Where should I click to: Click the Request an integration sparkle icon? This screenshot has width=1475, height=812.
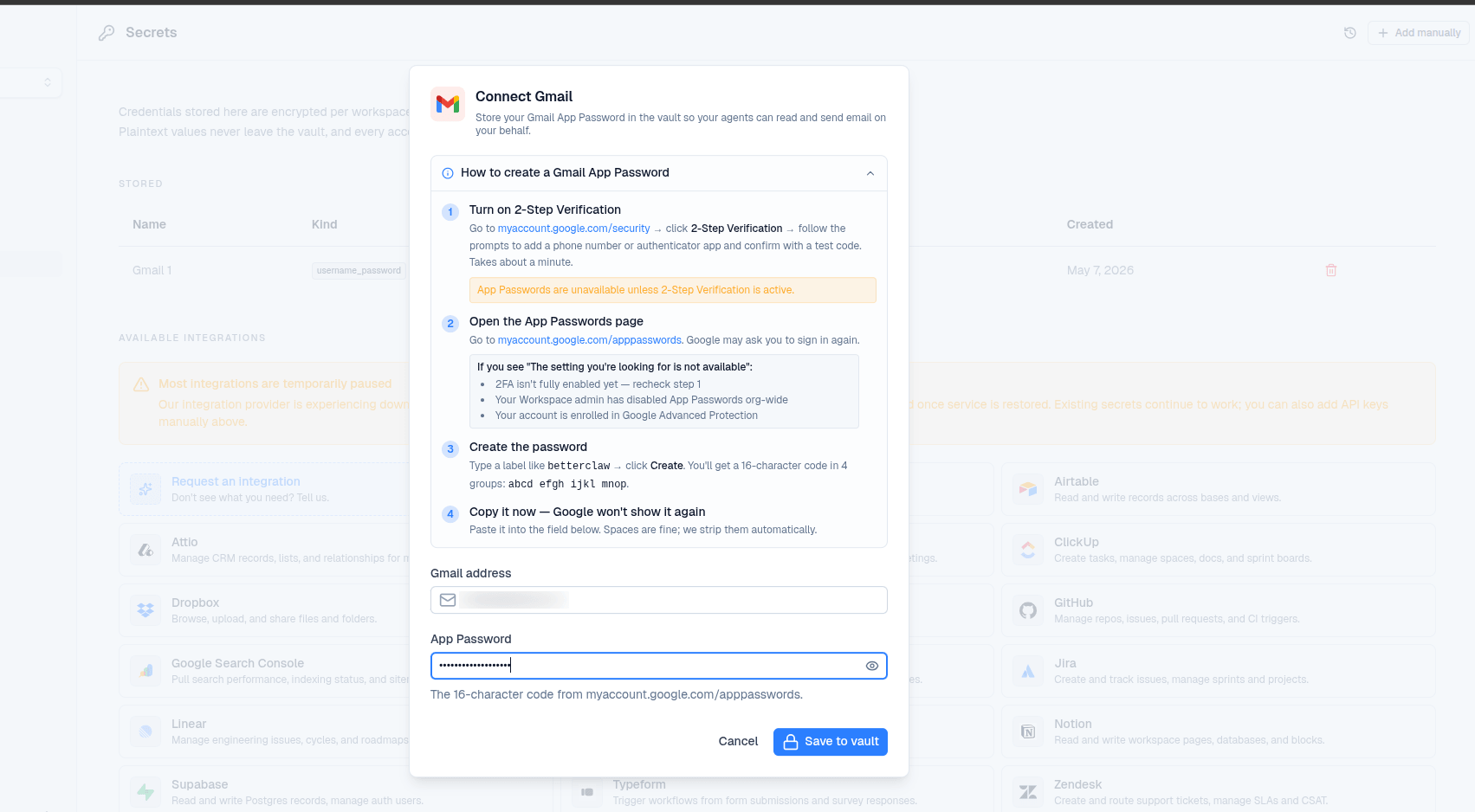(x=146, y=489)
